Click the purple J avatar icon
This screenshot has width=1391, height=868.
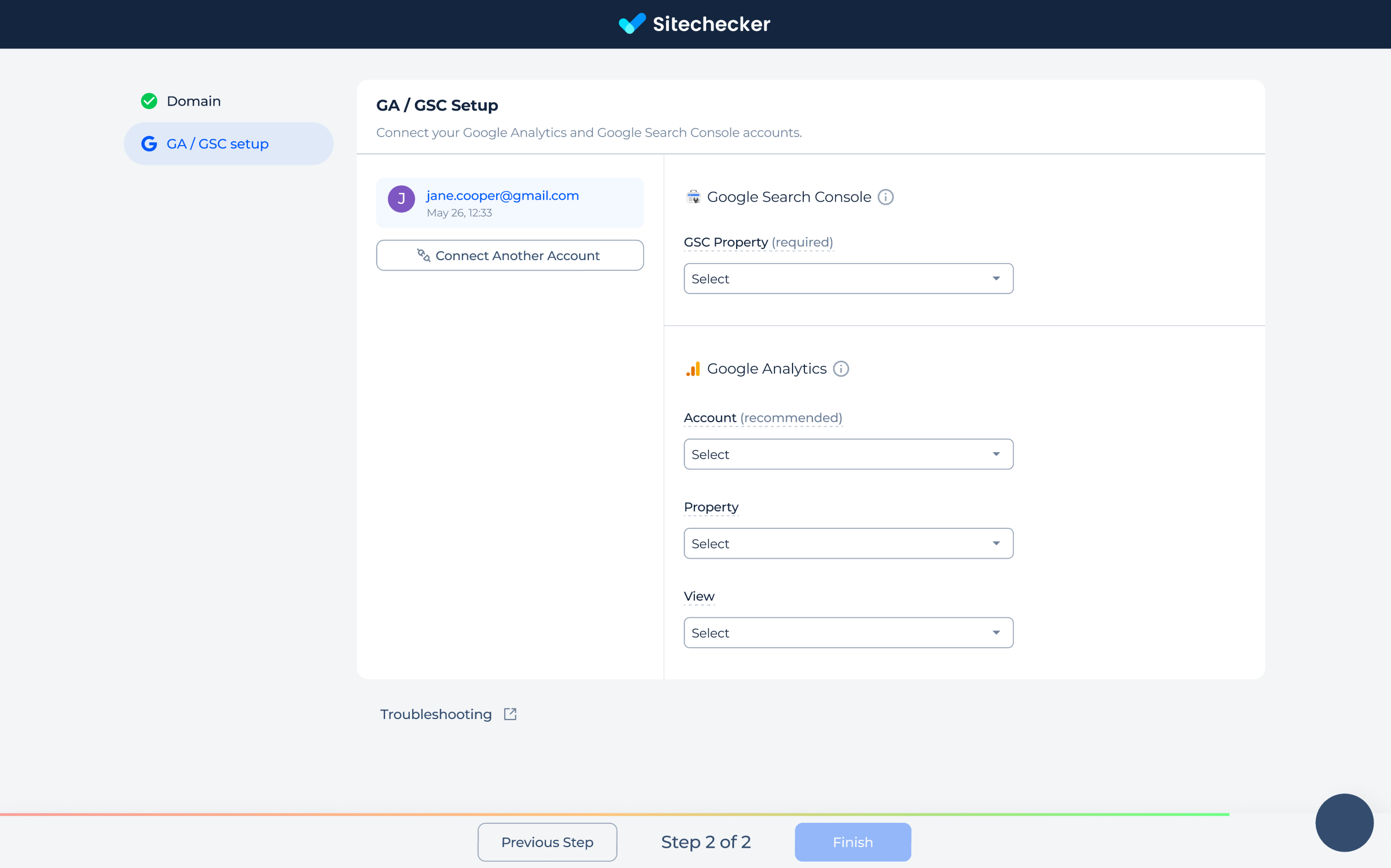point(401,199)
